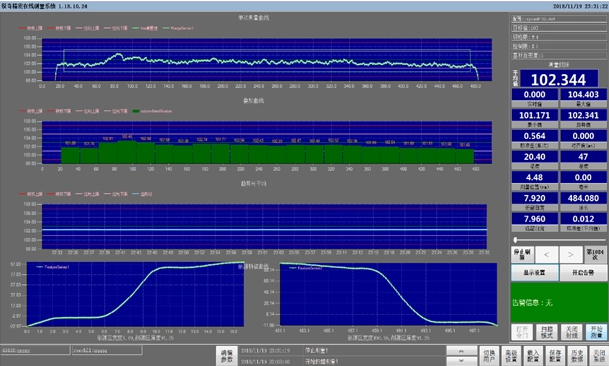
Task: Click the lower log entry 开始扫描测量
Action: coord(342,361)
